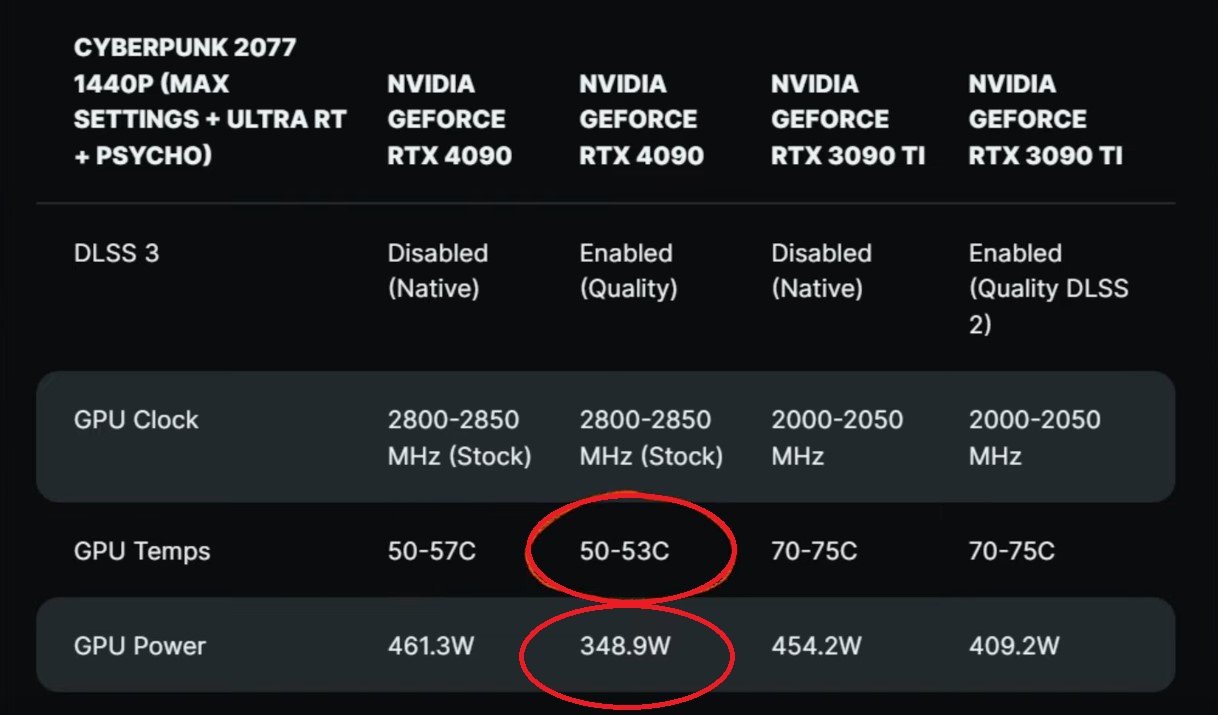Click the GPU Power row label
Image resolution: width=1218 pixels, height=715 pixels.
point(139,645)
